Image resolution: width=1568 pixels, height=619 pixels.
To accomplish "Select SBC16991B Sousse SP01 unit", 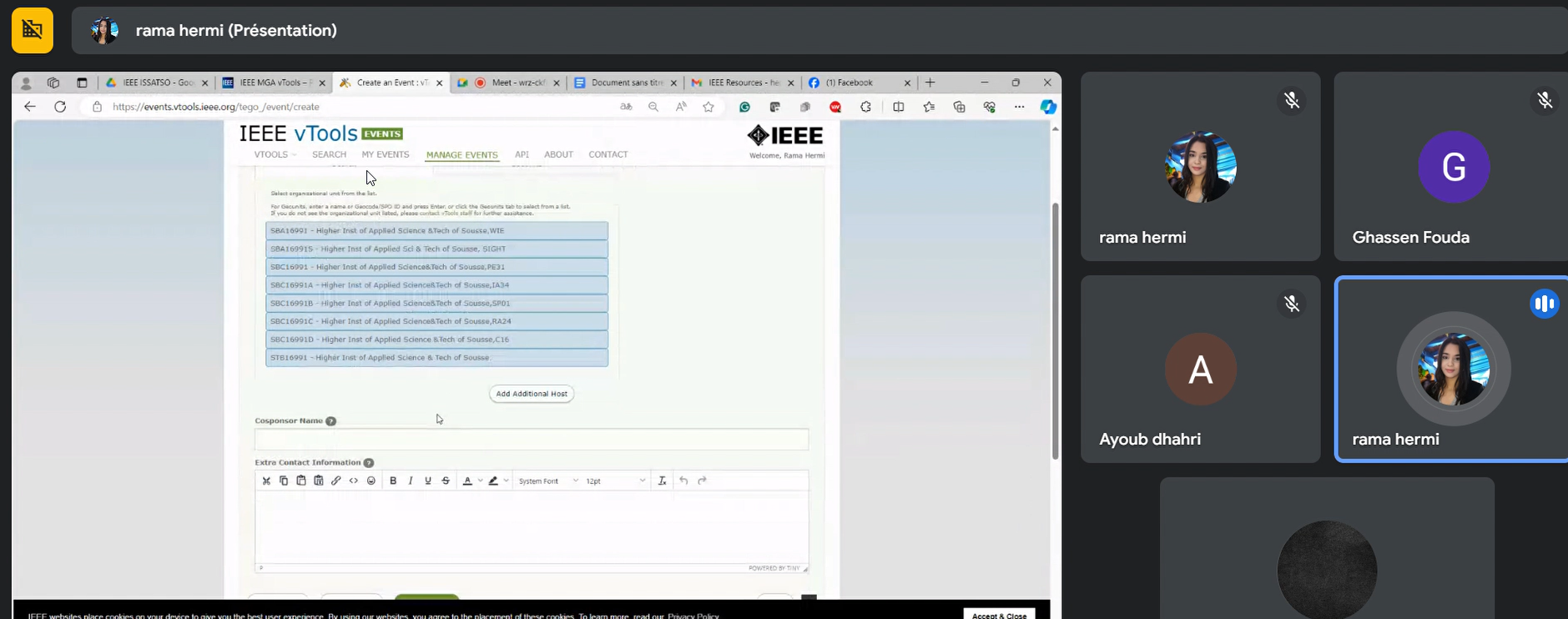I will [x=436, y=303].
